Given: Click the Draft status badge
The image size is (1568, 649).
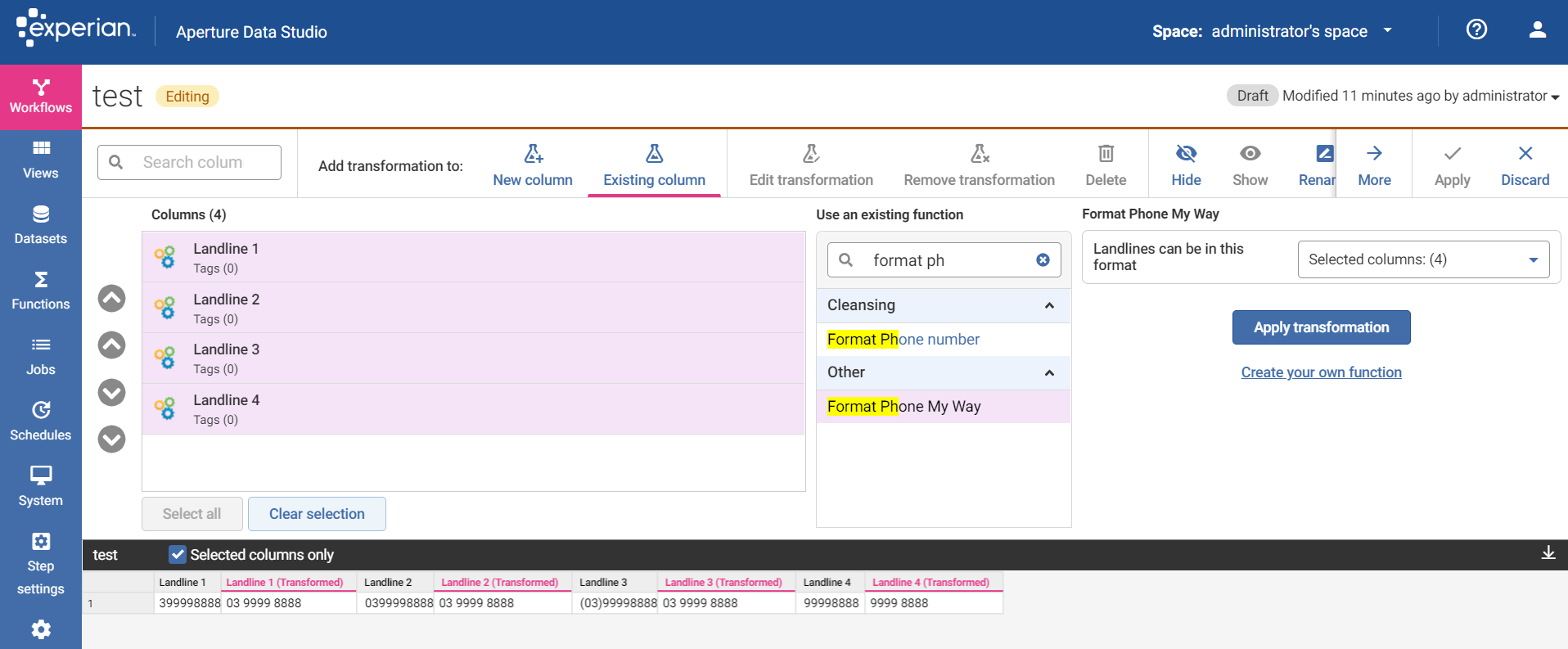Looking at the screenshot, I should (1252, 96).
